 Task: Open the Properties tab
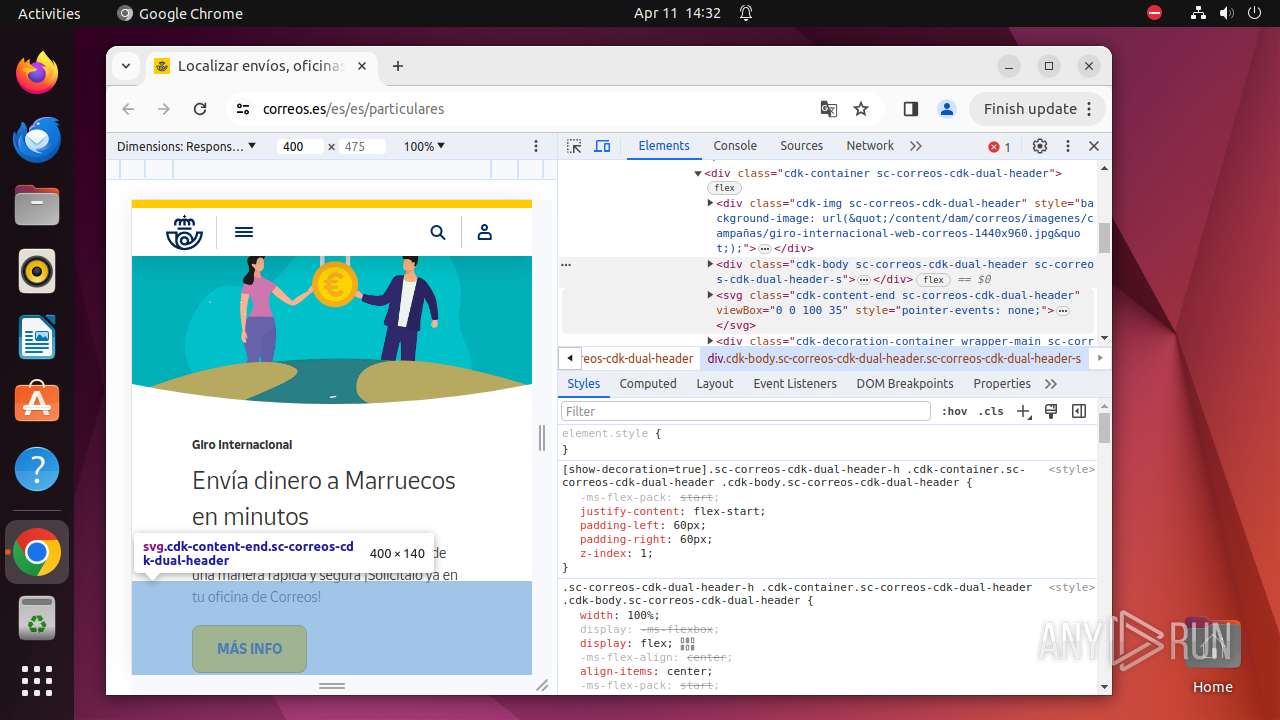point(1002,384)
